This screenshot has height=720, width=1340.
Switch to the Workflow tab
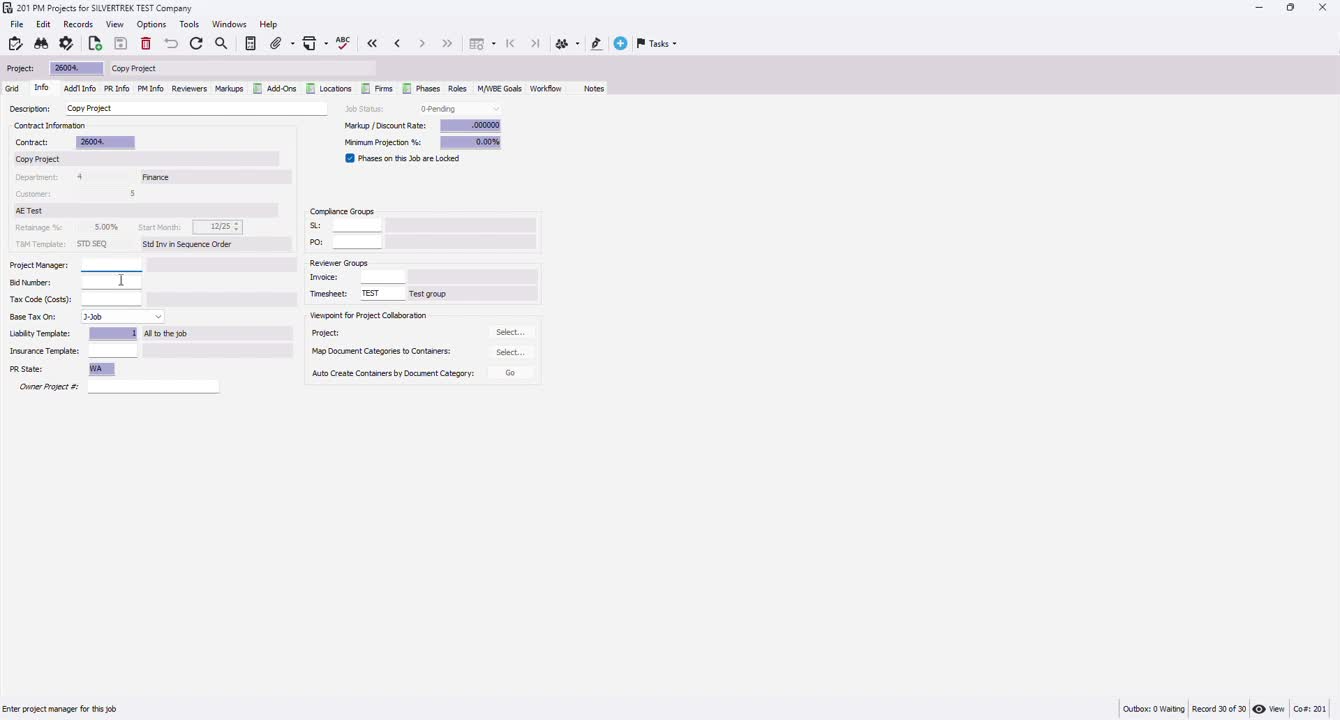pos(545,89)
